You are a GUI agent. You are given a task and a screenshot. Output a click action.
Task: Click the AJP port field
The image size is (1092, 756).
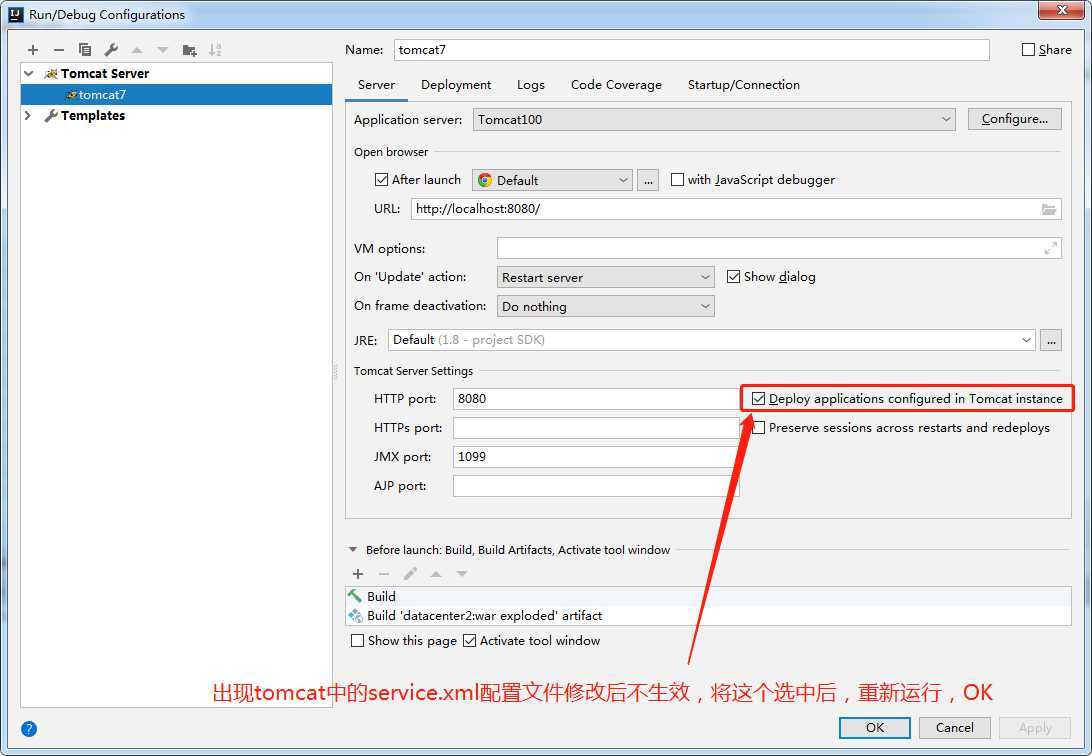[x=595, y=486]
